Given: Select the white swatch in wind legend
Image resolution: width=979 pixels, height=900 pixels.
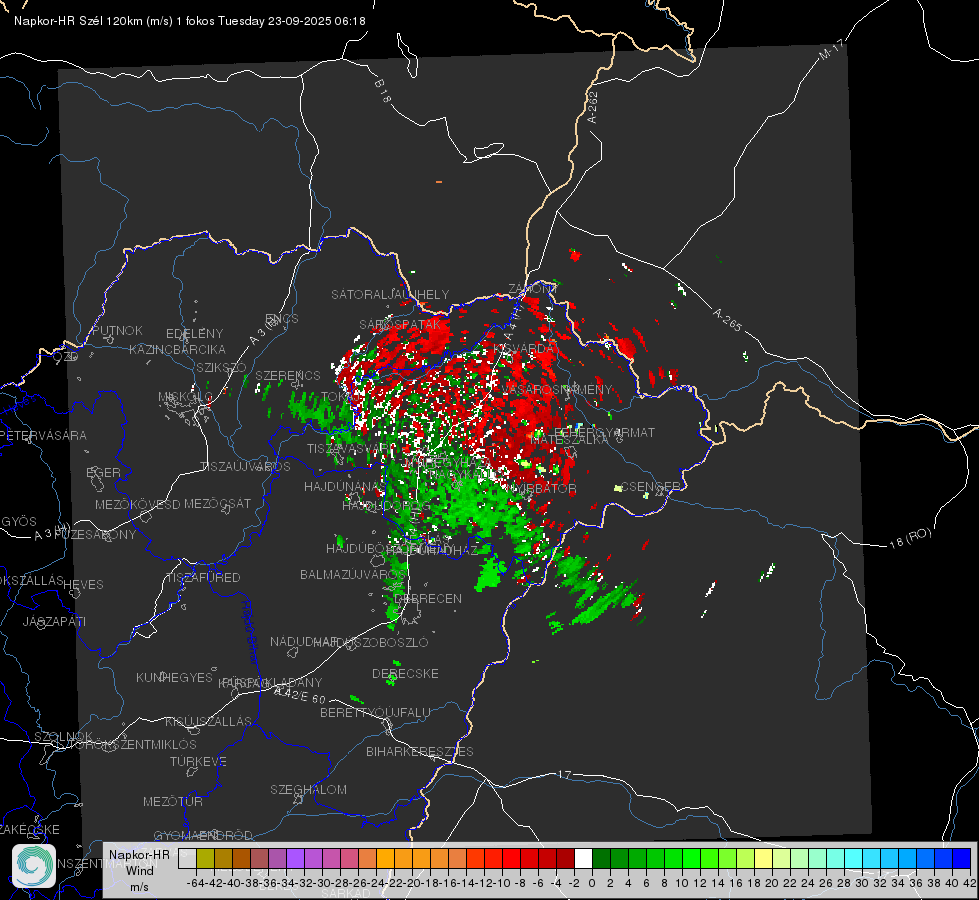Looking at the screenshot, I should (x=583, y=858).
